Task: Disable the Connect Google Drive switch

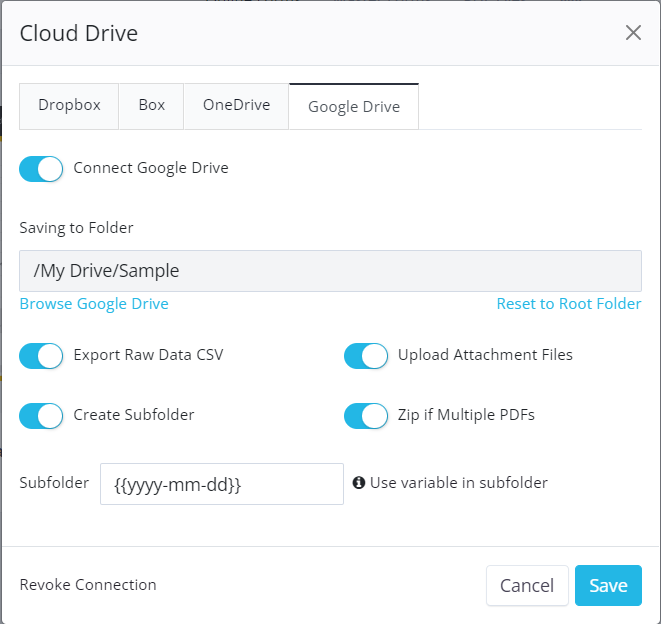Action: (42, 169)
